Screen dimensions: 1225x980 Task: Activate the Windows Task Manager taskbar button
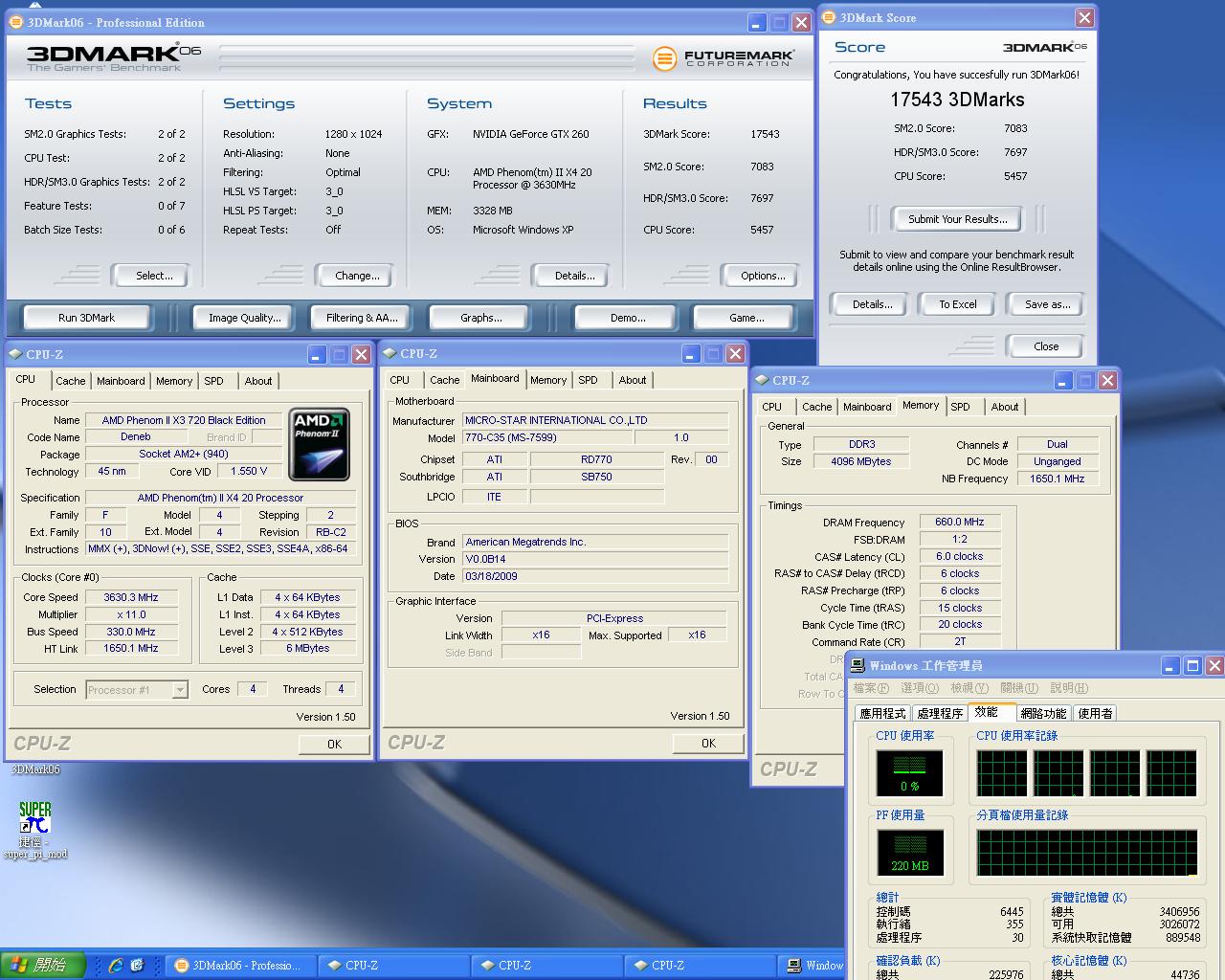[815, 966]
